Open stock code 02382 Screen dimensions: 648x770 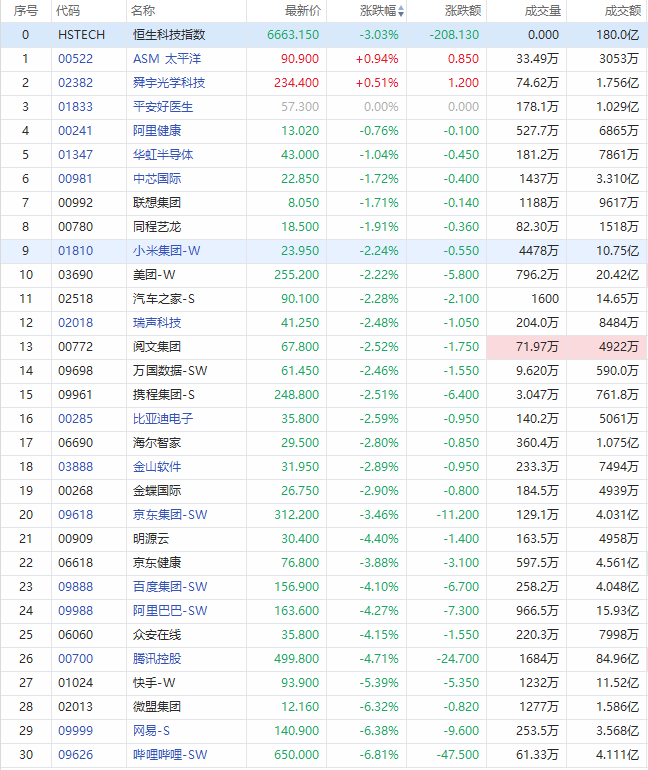pyautogui.click(x=76, y=83)
